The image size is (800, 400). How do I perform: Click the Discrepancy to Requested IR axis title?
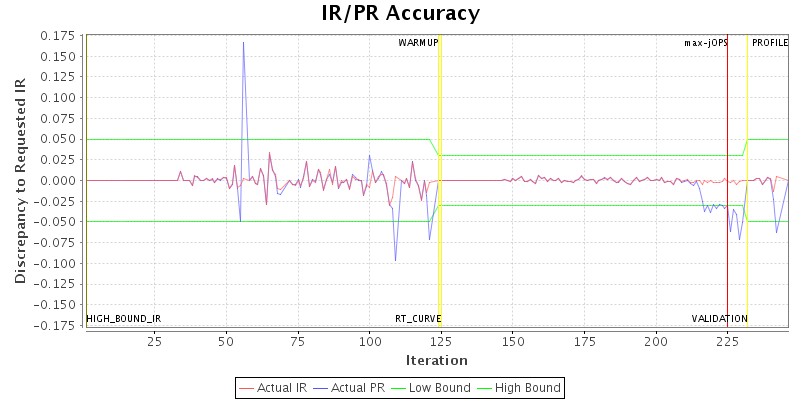click(20, 180)
